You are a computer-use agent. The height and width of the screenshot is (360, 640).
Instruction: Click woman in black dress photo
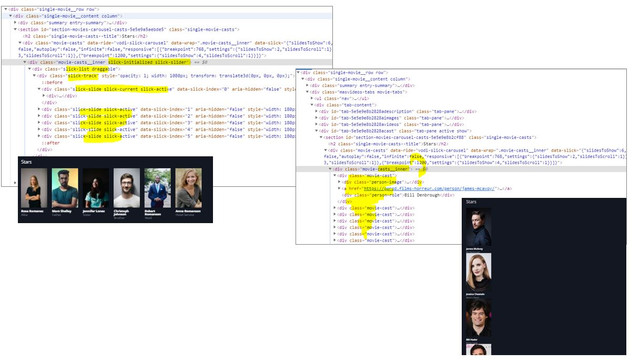(x=33, y=188)
